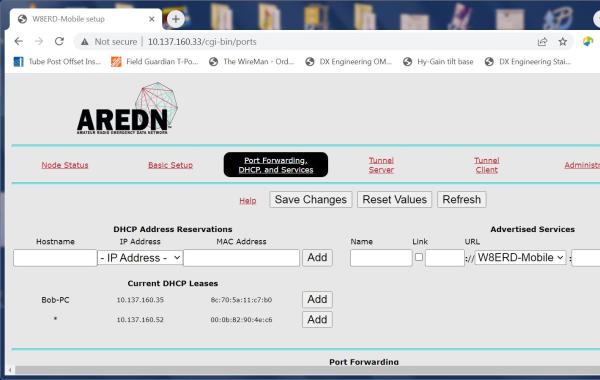Click the AREDN logo
The height and width of the screenshot is (380, 600).
[127, 109]
